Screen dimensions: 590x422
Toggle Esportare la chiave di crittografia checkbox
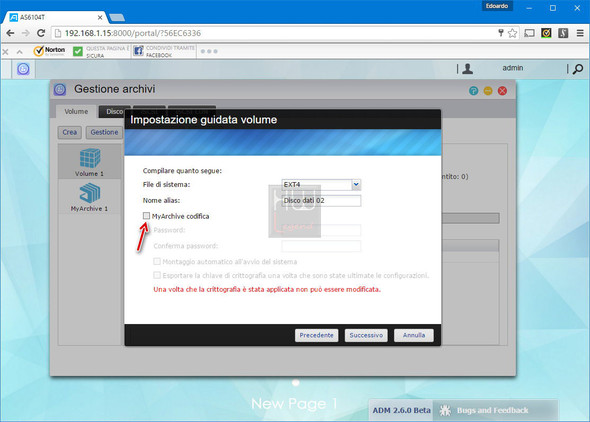click(x=157, y=275)
